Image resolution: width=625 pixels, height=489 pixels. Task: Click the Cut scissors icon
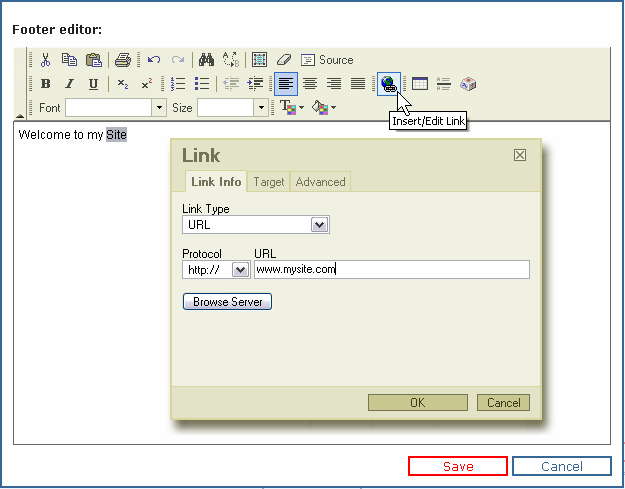pos(45,60)
